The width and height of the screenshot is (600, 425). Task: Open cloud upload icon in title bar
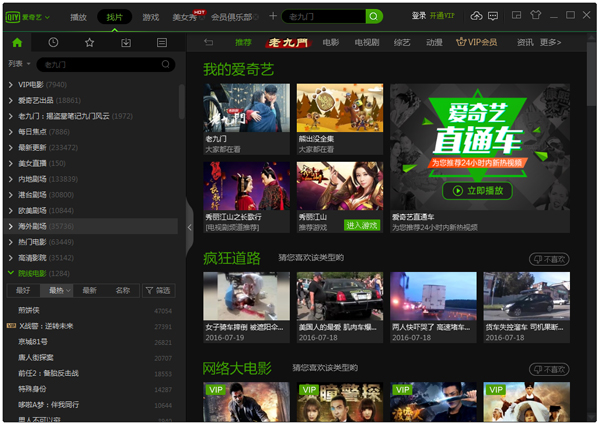(x=476, y=16)
